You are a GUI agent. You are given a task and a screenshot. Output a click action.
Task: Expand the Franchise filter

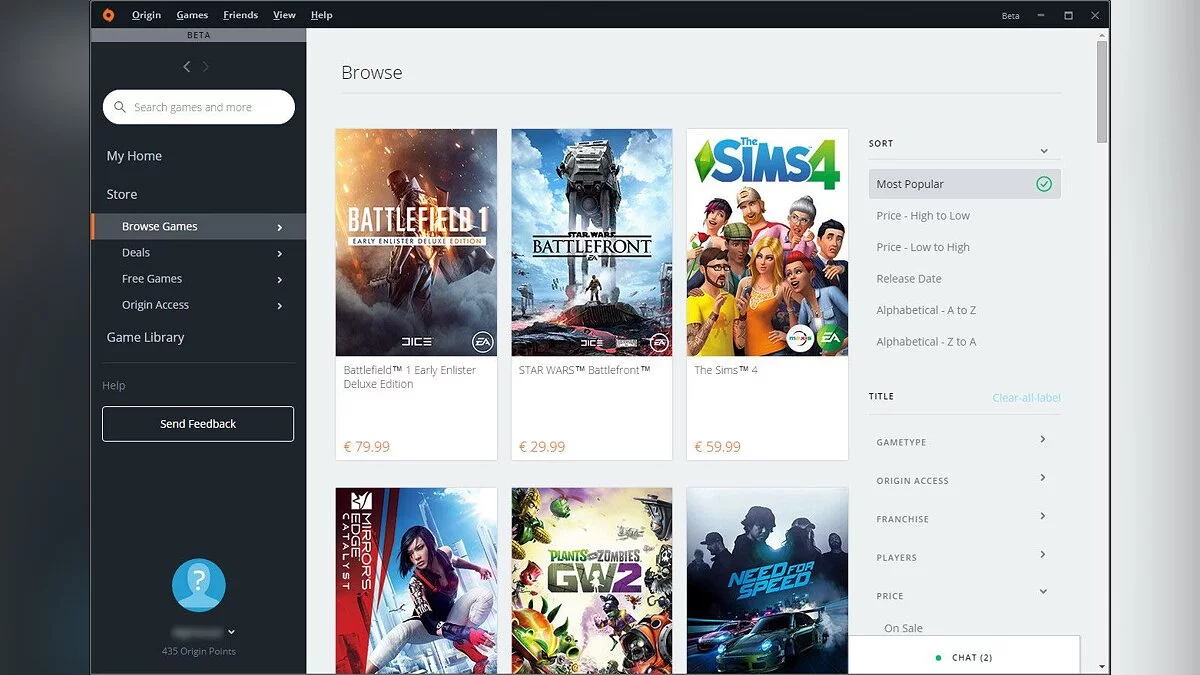[1043, 517]
